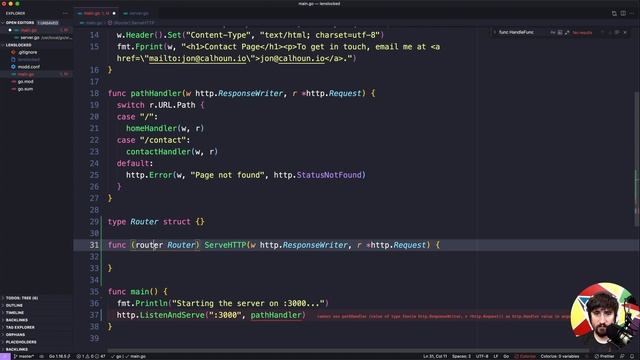
Task: Open the errors and warnings status item
Action: (91, 356)
